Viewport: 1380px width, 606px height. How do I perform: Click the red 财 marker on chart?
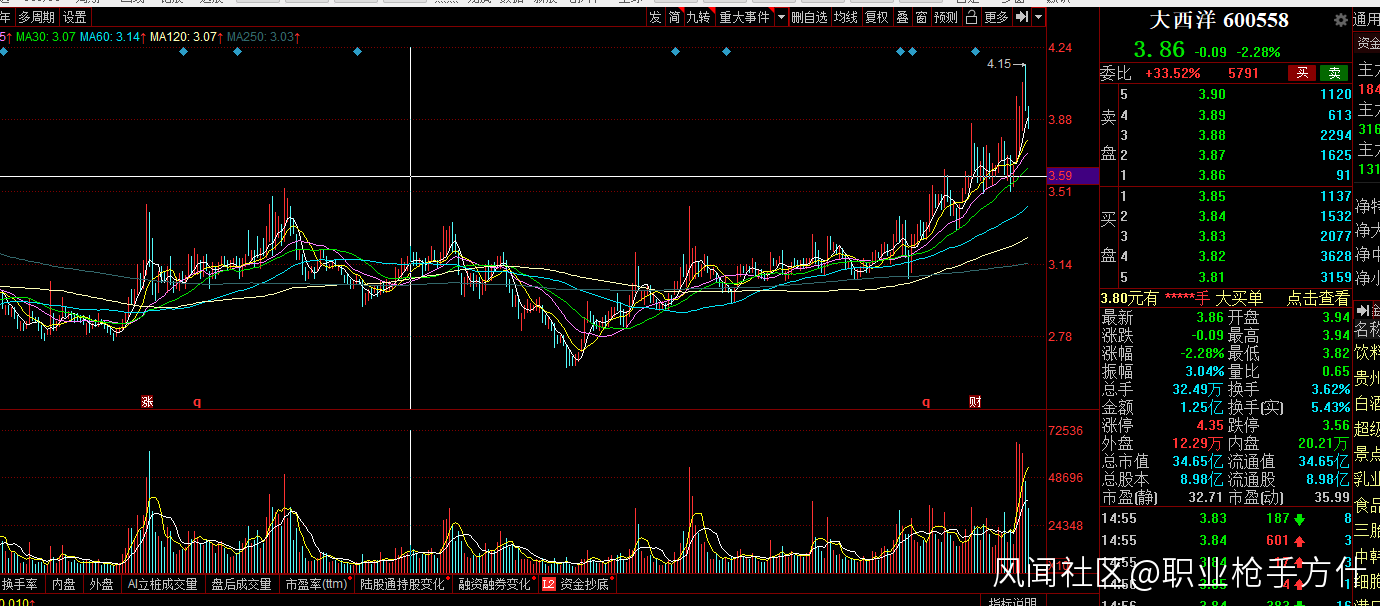click(x=975, y=402)
